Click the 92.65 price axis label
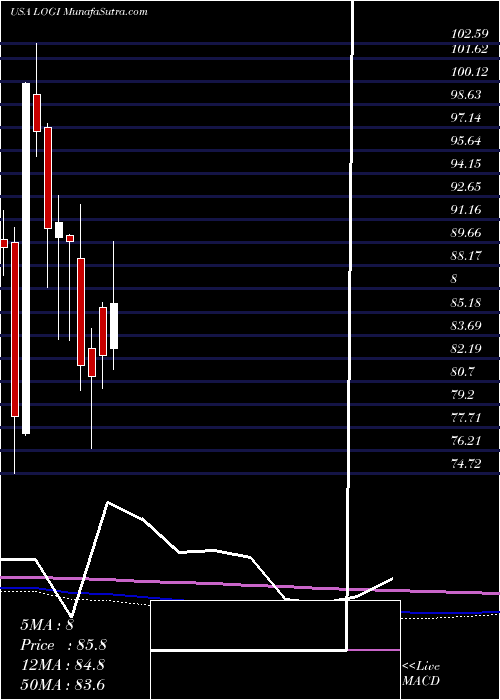Image resolution: width=500 pixels, height=700 pixels. [466, 187]
